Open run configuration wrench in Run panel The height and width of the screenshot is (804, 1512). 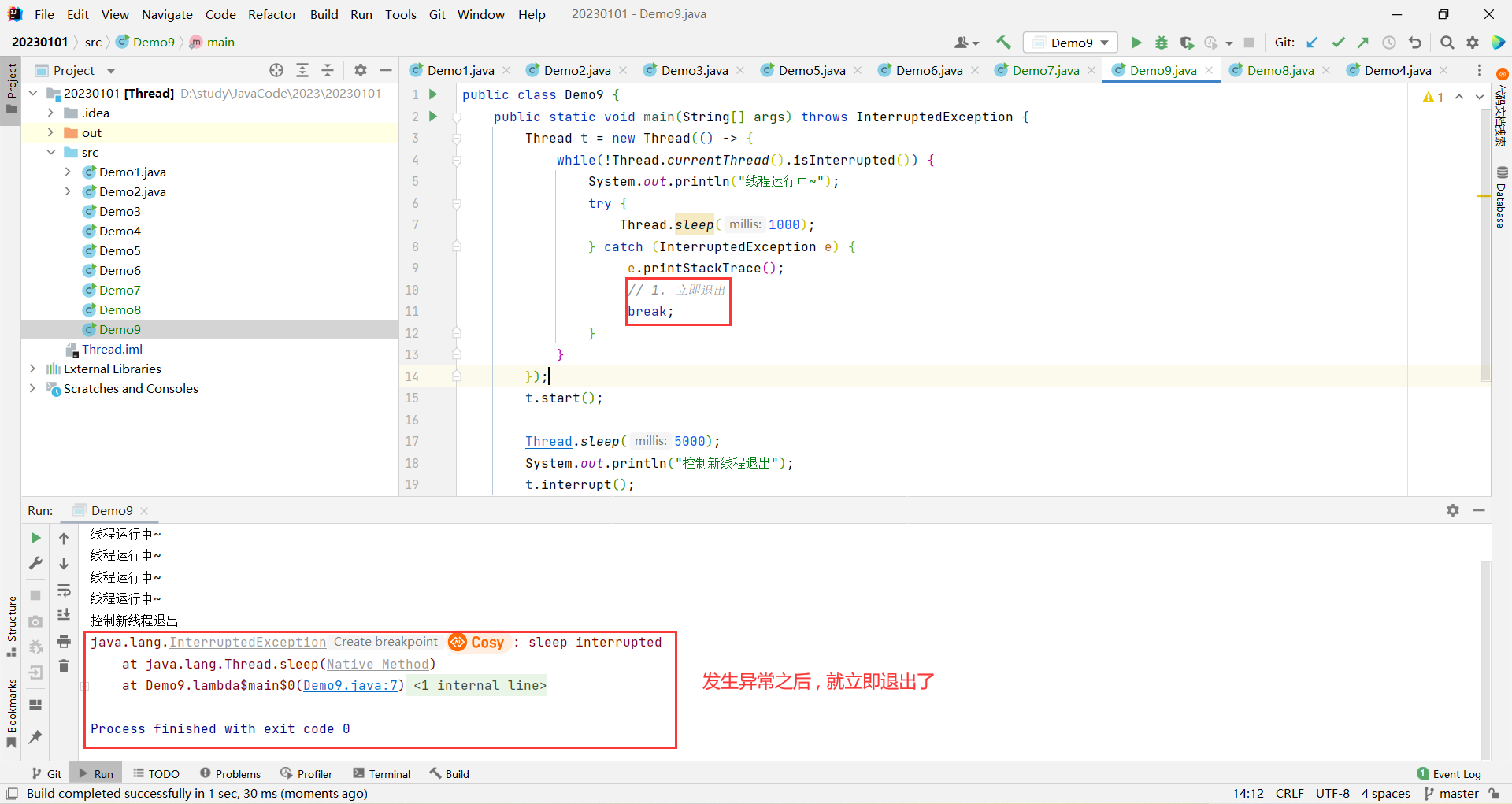click(35, 563)
